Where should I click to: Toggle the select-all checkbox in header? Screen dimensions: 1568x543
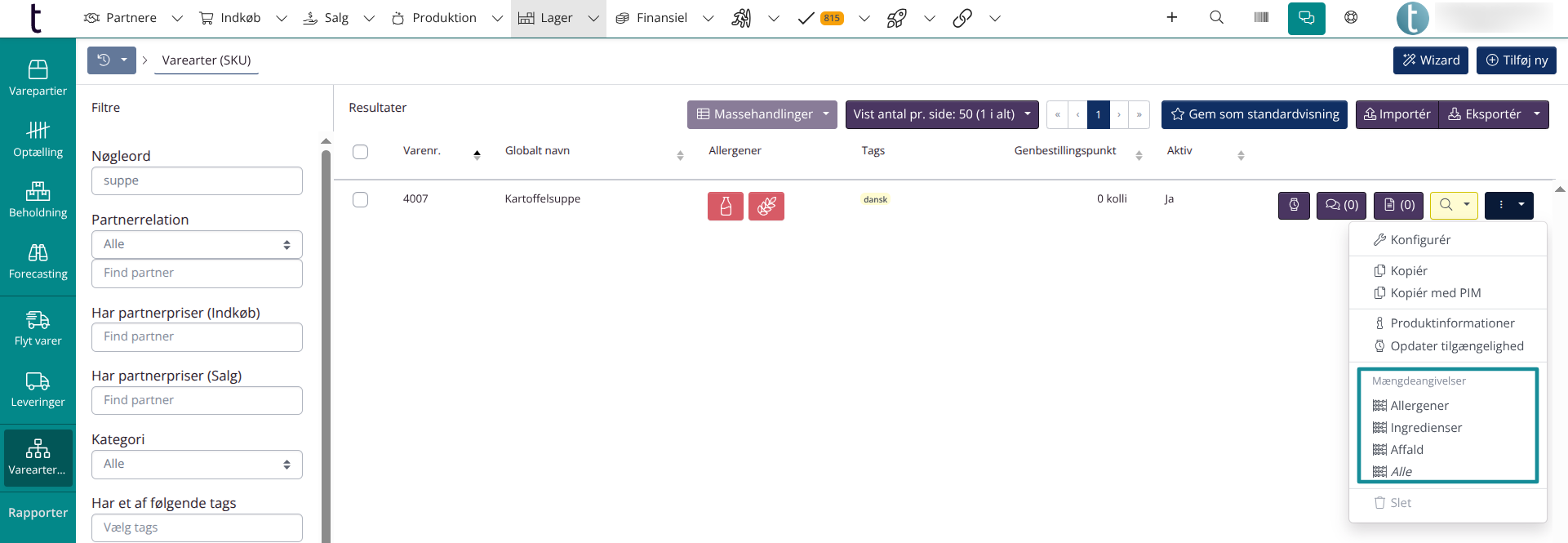[360, 152]
